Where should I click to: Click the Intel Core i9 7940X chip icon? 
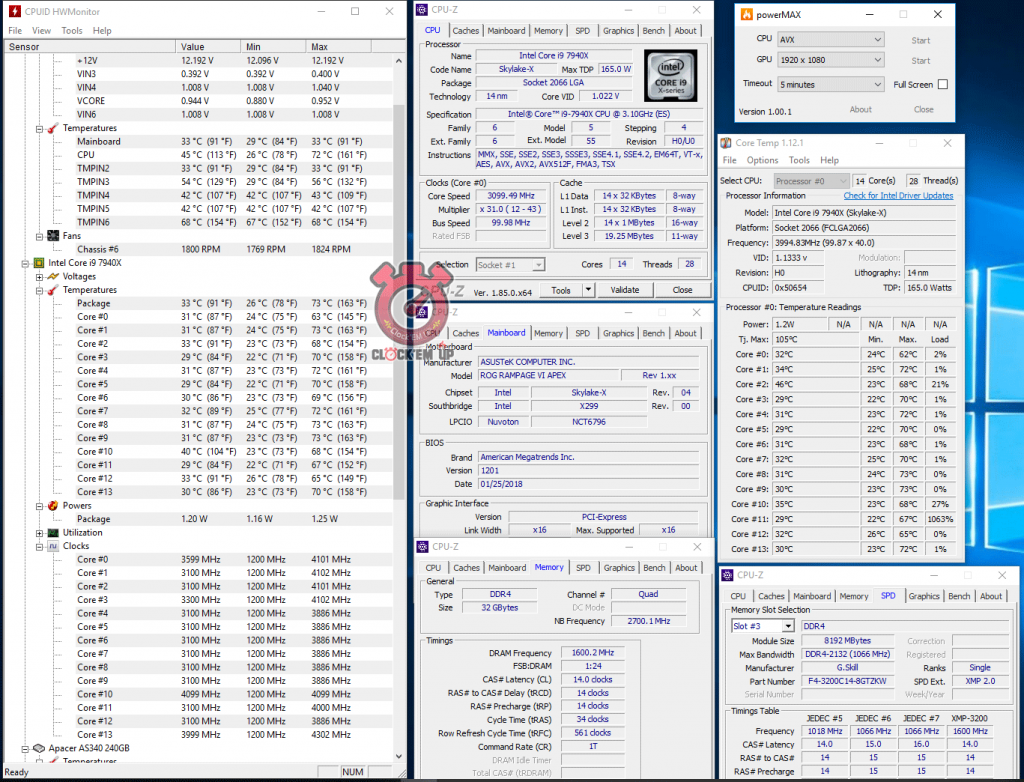(x=39, y=263)
